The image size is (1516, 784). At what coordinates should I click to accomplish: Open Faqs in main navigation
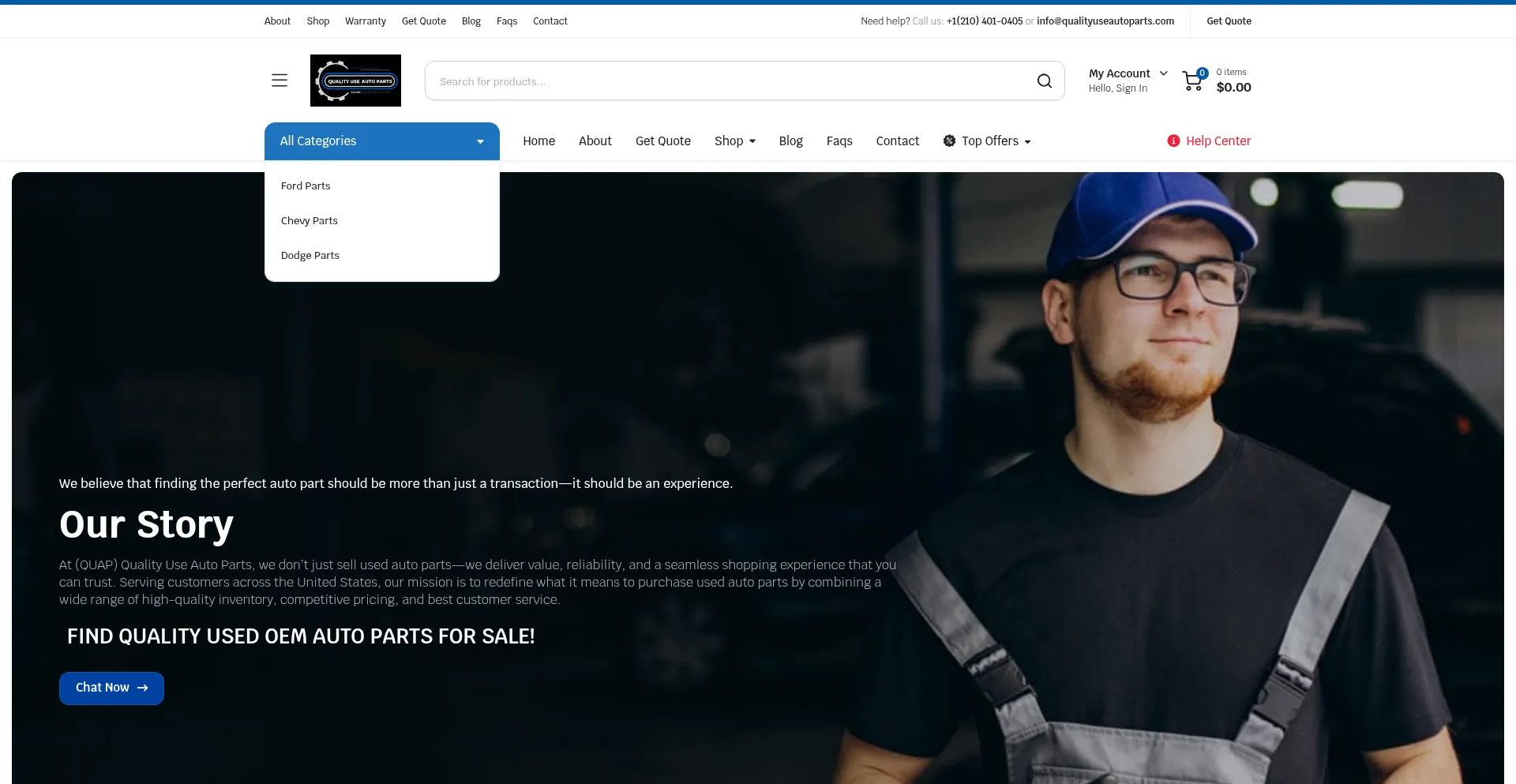pos(839,141)
